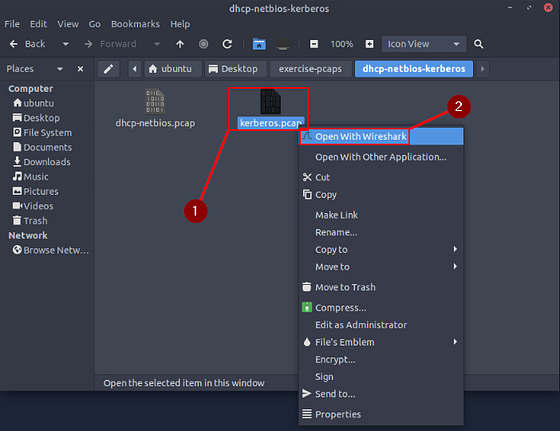Zoom out with the minus icon
Viewport: 560px width, 431px height.
(314, 44)
